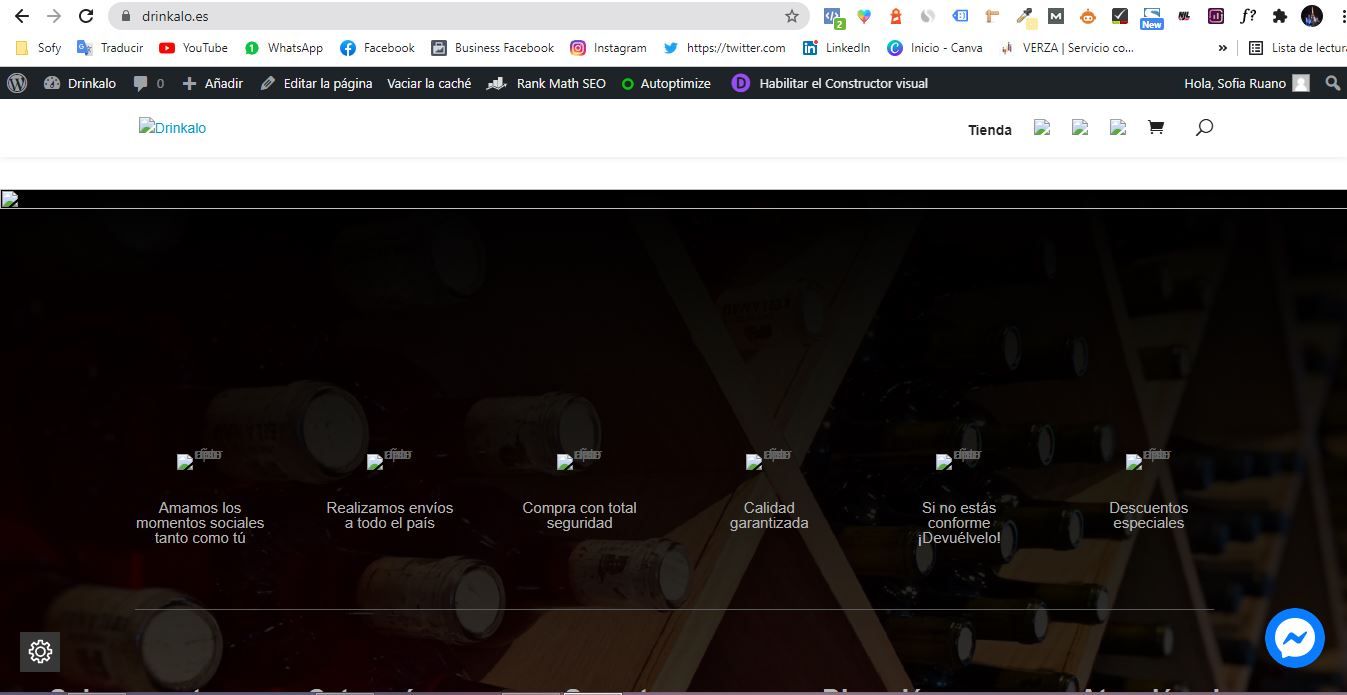Reload the drinkalo.es page
The image size is (1347, 695).
86,16
